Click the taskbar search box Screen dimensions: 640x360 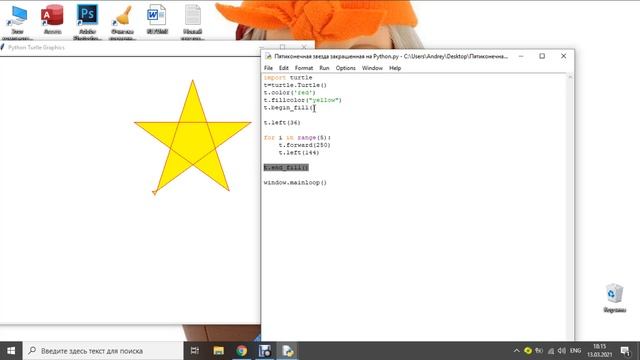coord(102,351)
